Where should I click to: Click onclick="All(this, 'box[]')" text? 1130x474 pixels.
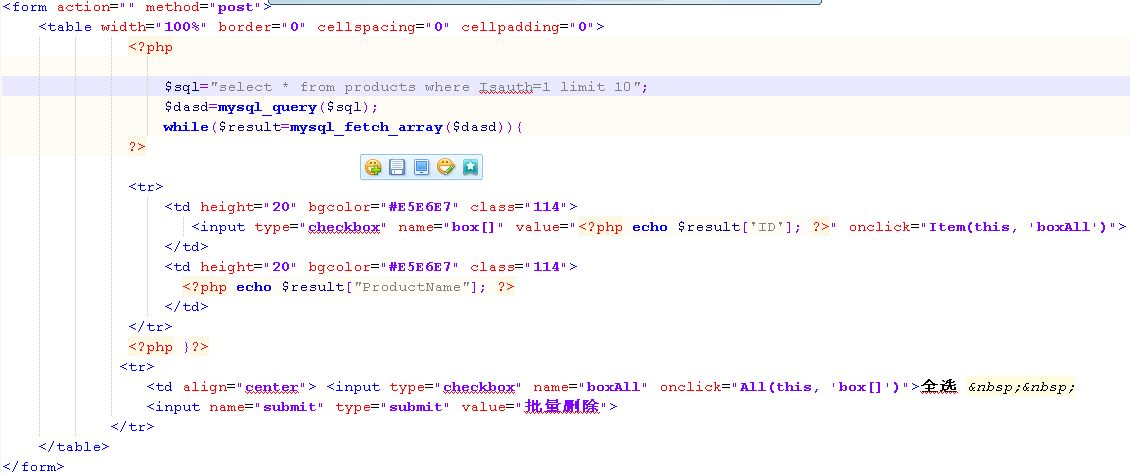pyautogui.click(x=786, y=388)
